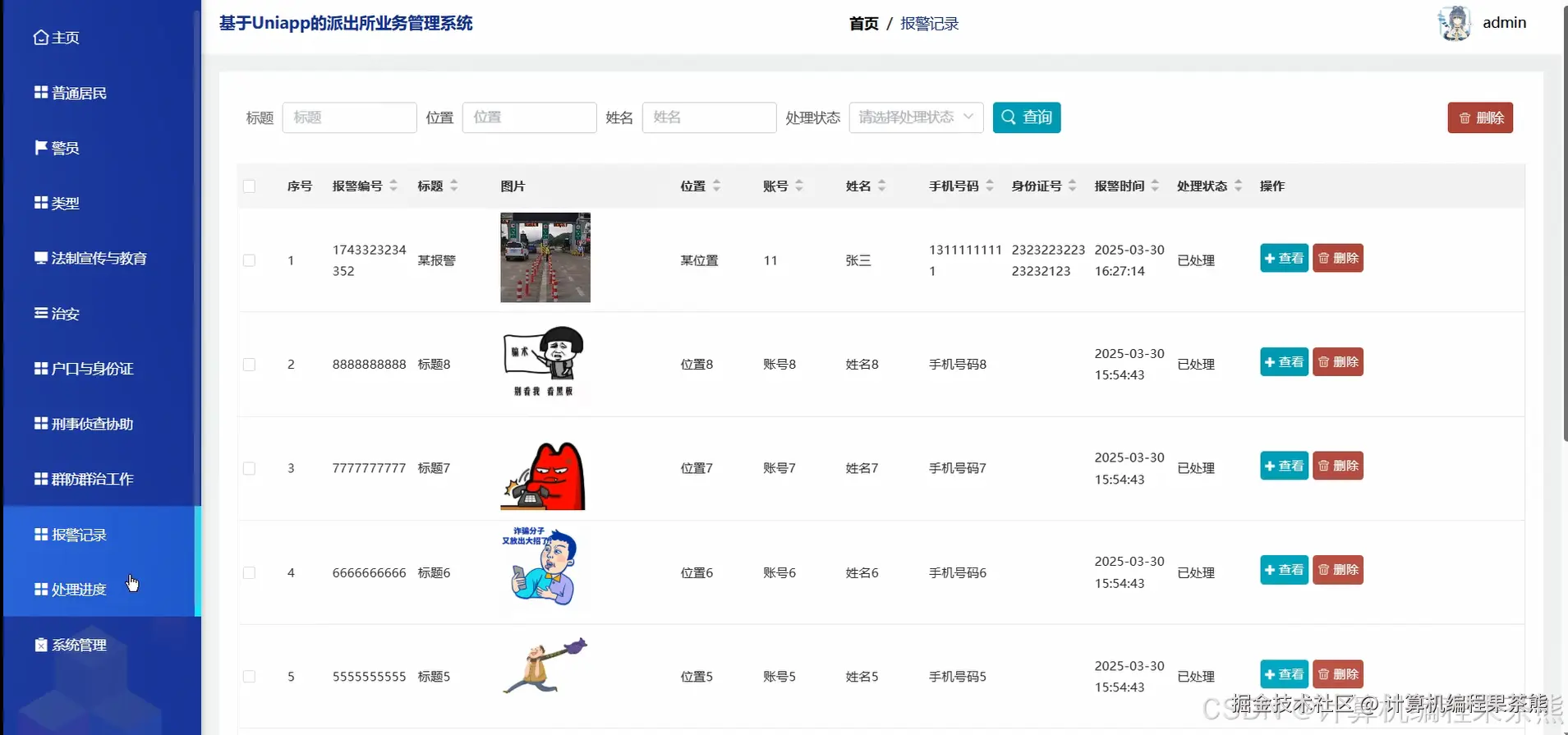The width and height of the screenshot is (1568, 735).
Task: Click the top-right bulk 删除 button
Action: (x=1480, y=118)
